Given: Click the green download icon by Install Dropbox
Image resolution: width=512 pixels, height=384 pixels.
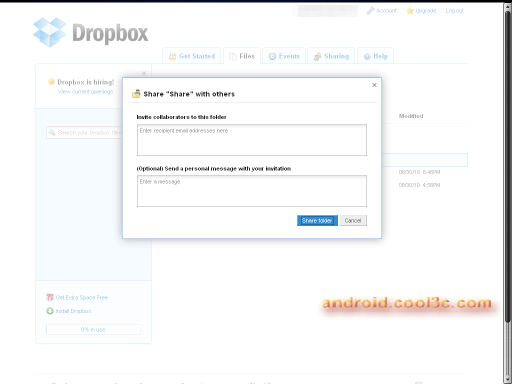Looking at the screenshot, I should coord(50,311).
